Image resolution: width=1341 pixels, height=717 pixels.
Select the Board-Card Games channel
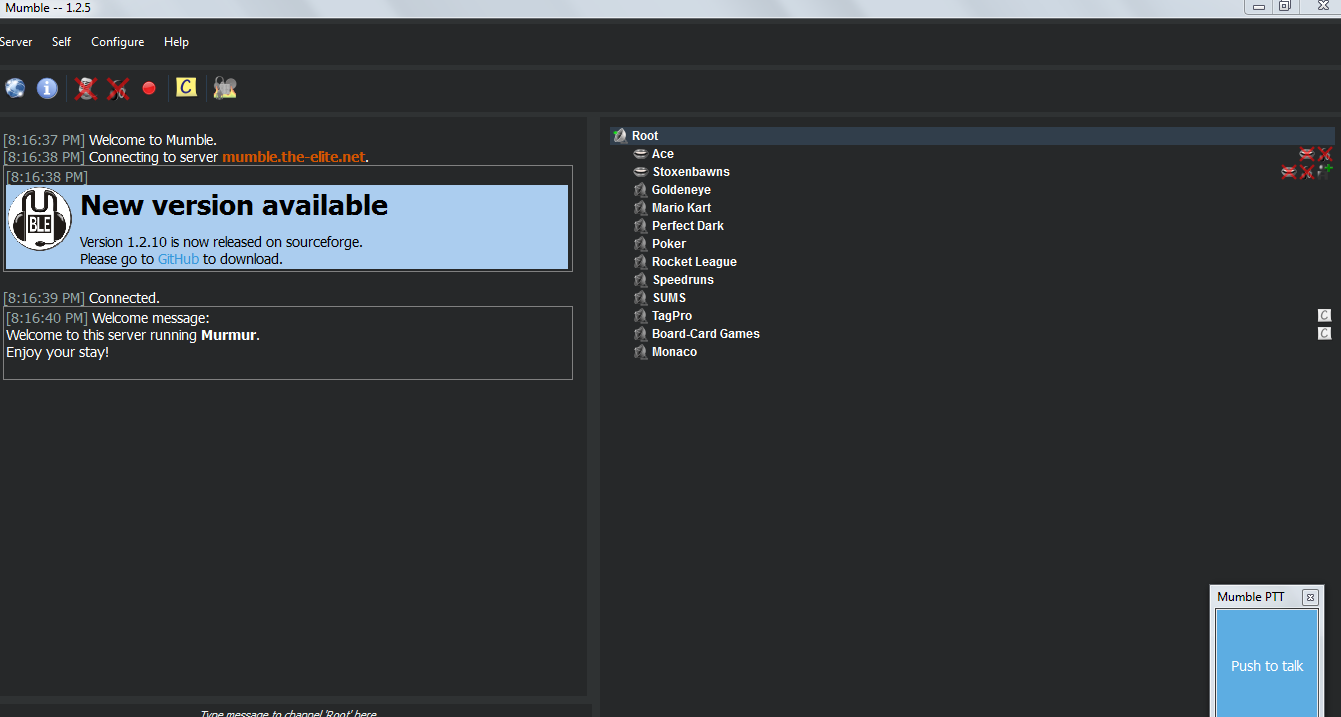706,334
